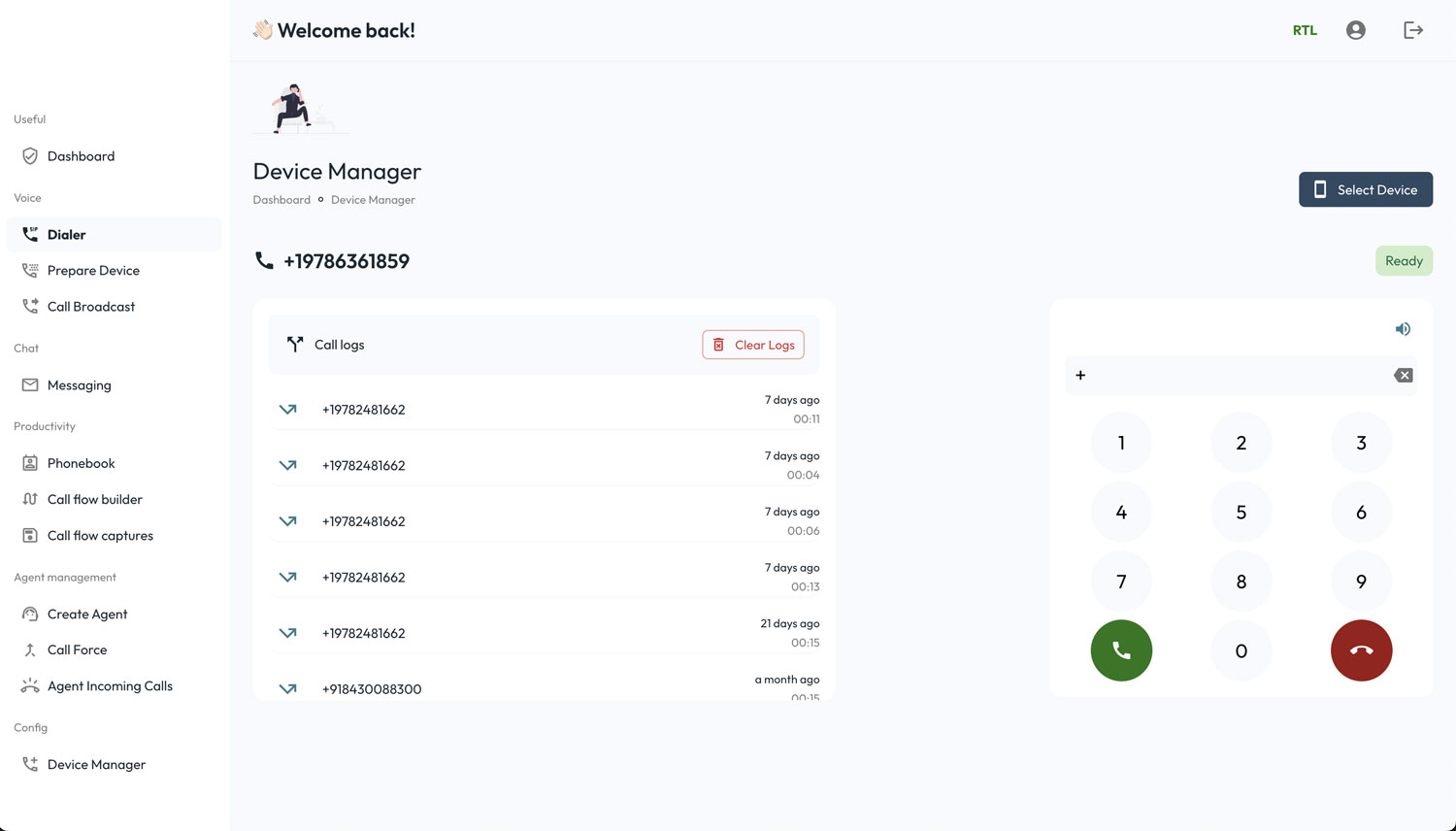Navigate to Call flow builder
Screen dimensions: 1456x831
pos(94,500)
